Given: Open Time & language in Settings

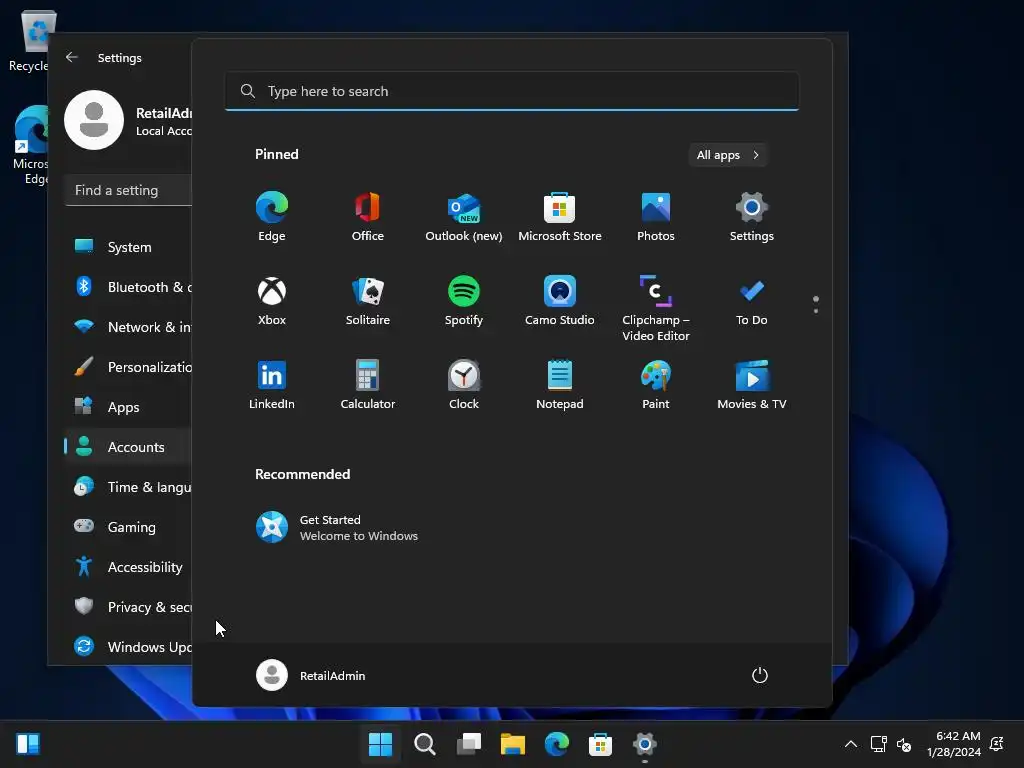Looking at the screenshot, I should click(x=129, y=487).
